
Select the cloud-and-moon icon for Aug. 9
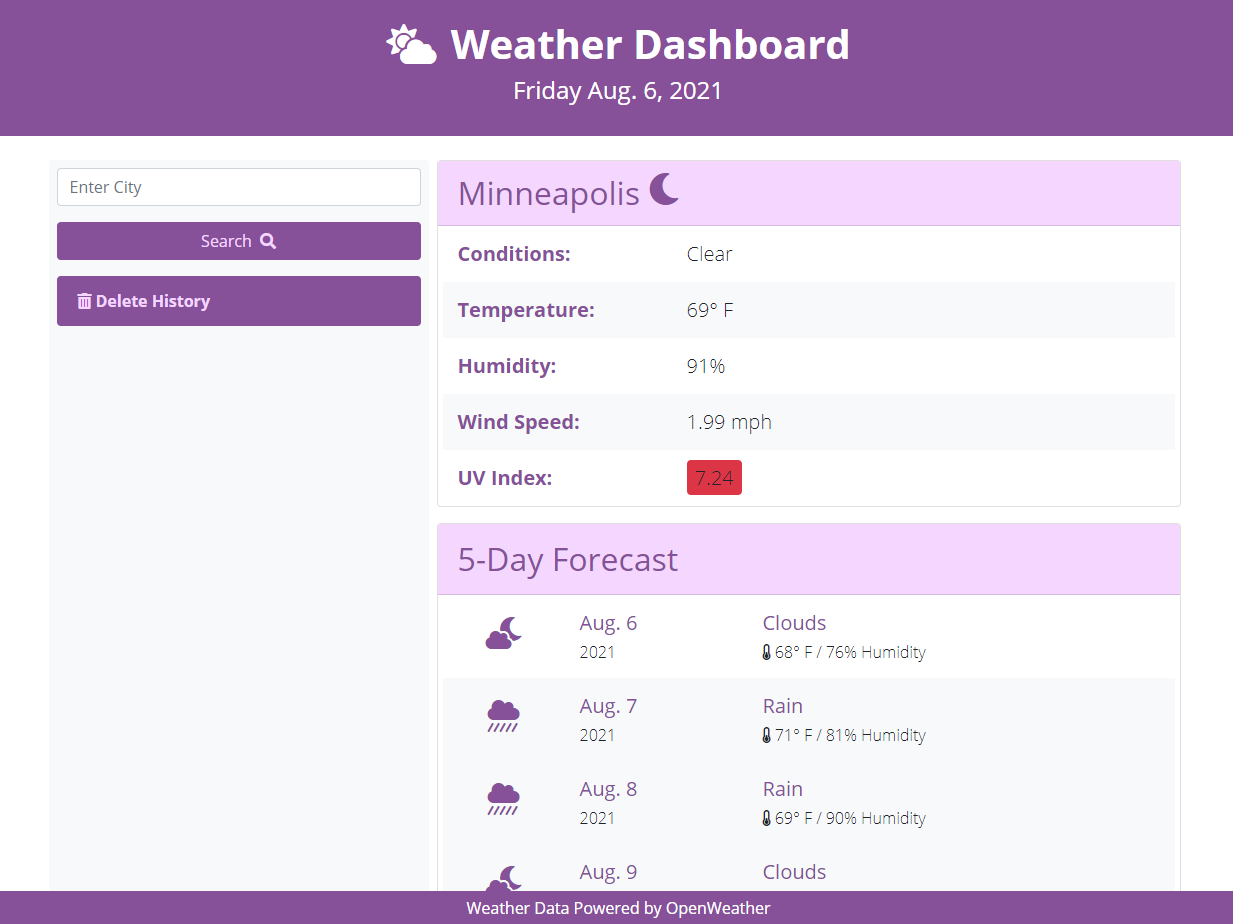pyautogui.click(x=502, y=880)
